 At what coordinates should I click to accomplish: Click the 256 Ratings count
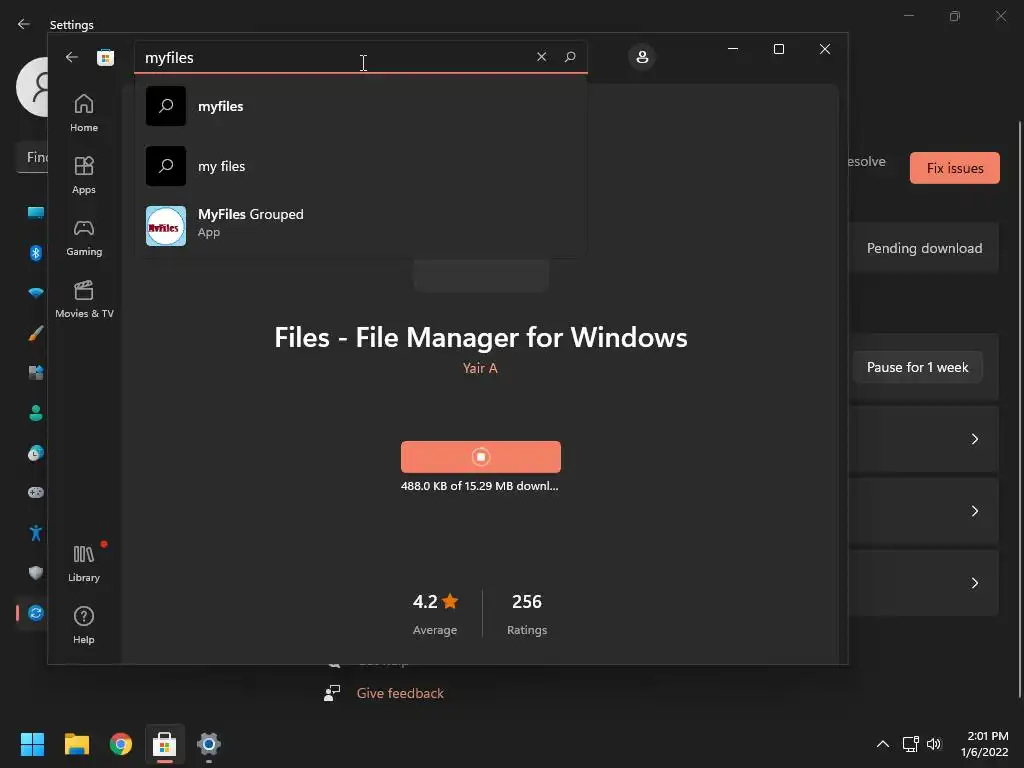point(527,614)
